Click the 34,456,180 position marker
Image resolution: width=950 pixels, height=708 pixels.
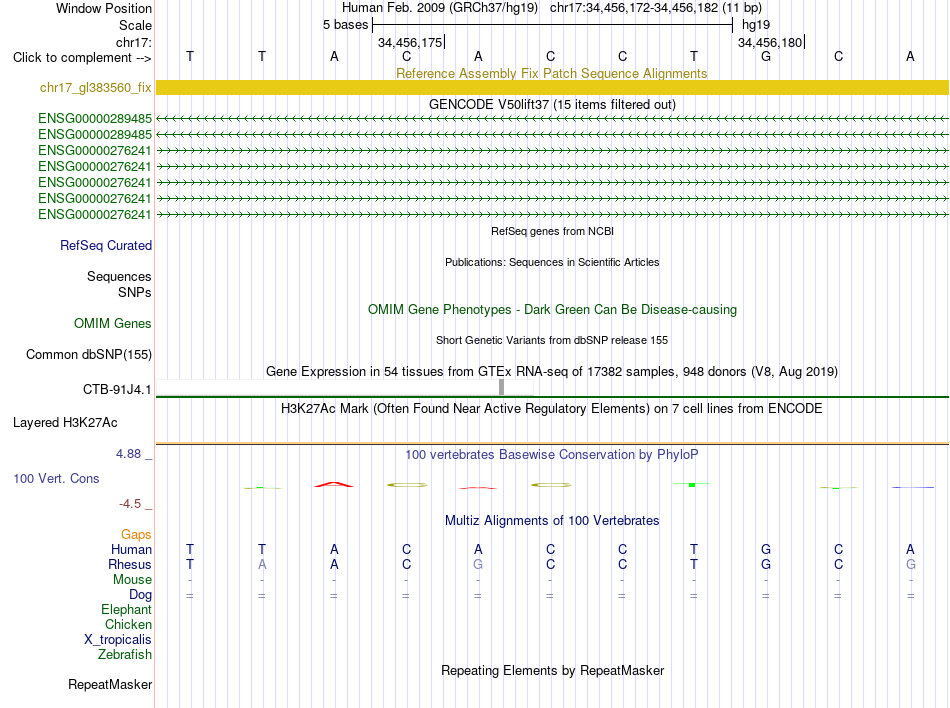[x=770, y=42]
